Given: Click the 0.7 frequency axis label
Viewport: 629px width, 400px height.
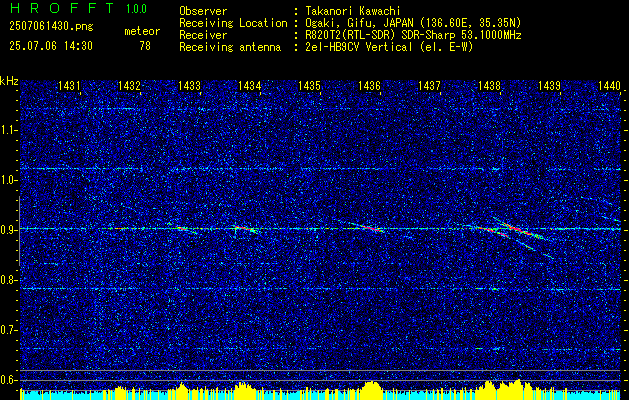Looking at the screenshot, I should point(8,330).
